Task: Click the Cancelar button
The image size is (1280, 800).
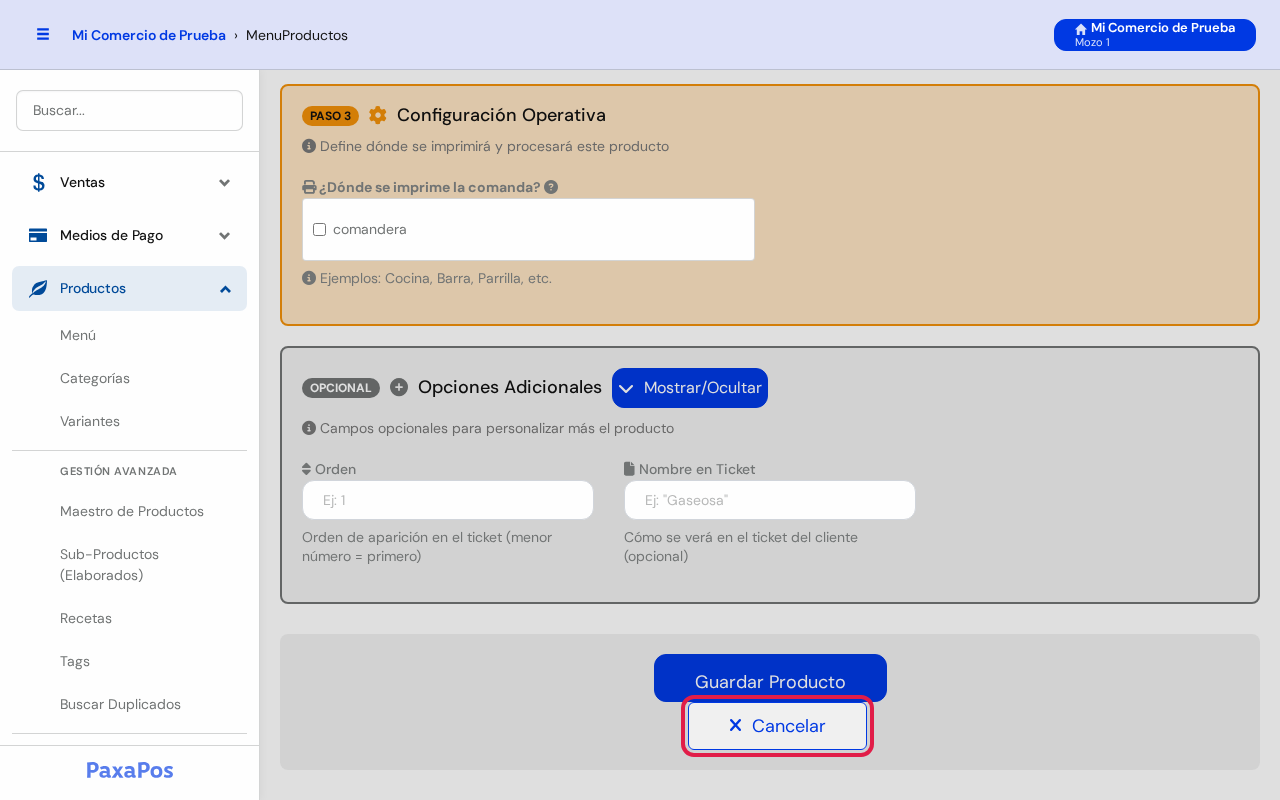Action: (x=777, y=726)
